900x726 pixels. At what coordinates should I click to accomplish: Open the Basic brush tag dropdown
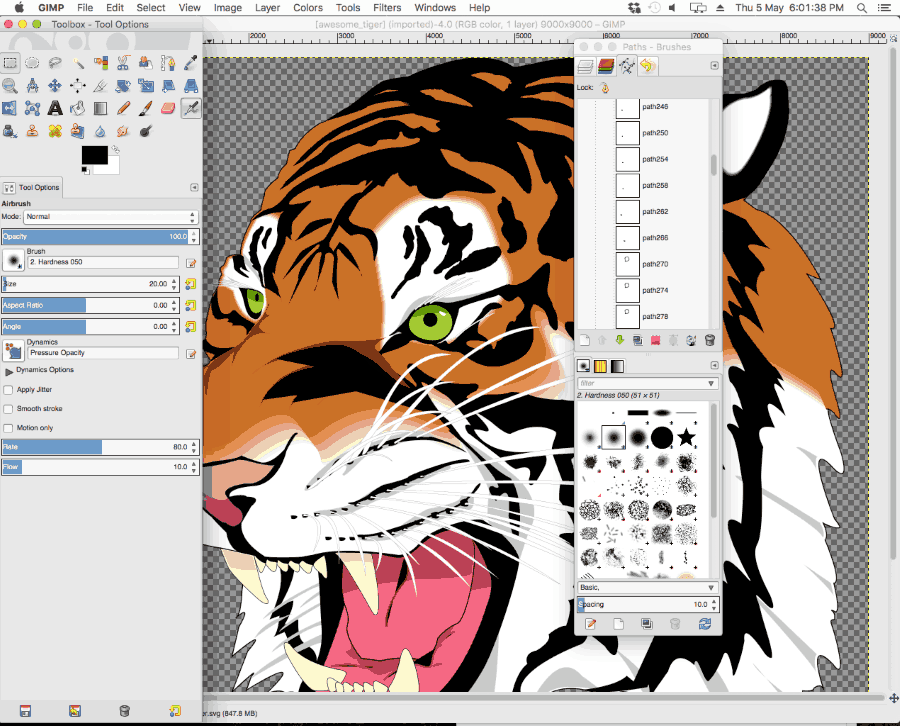[x=647, y=588]
